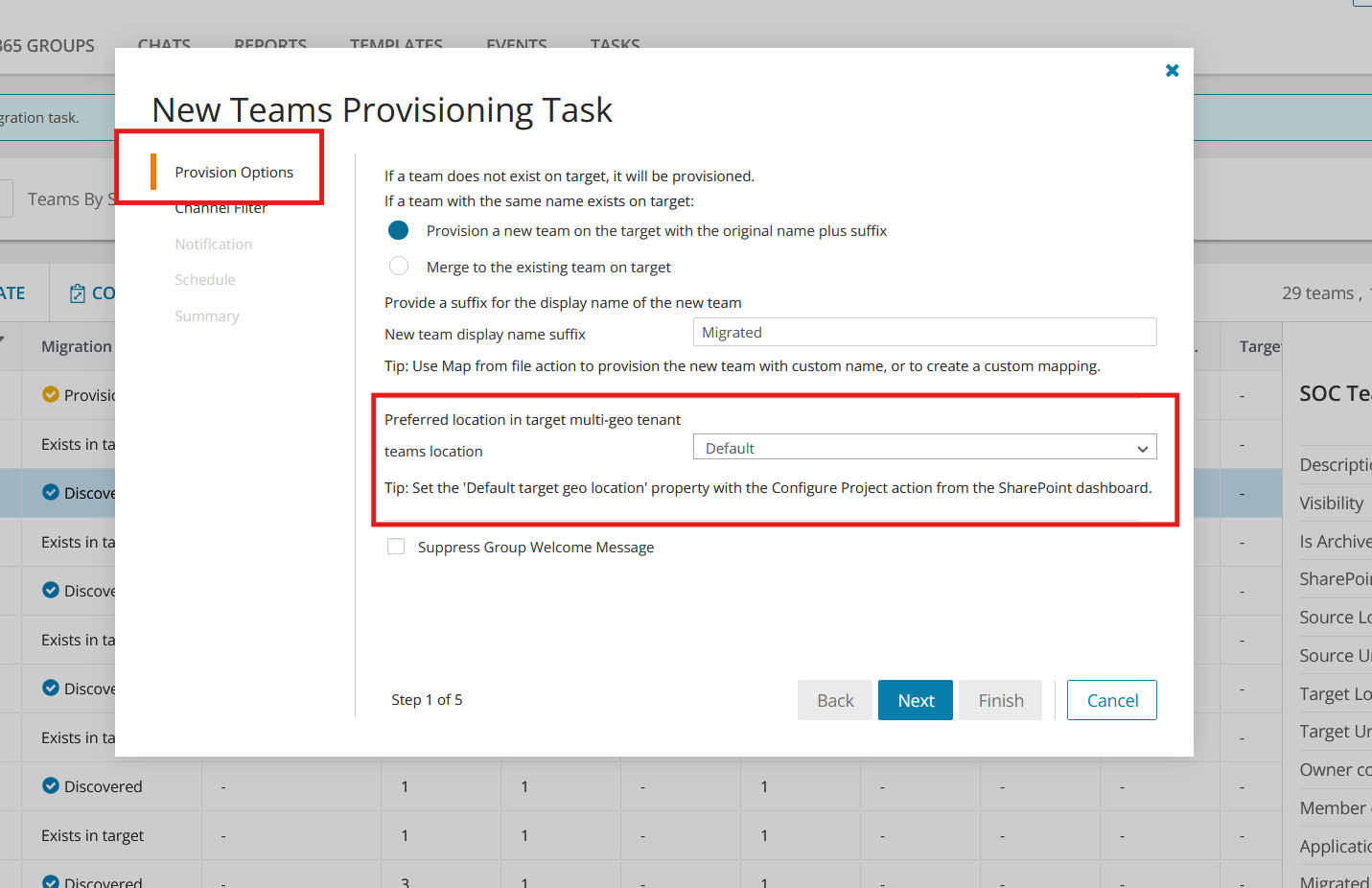This screenshot has width=1372, height=888.
Task: Click the highlighted row's Discovered check icon
Action: (x=51, y=492)
